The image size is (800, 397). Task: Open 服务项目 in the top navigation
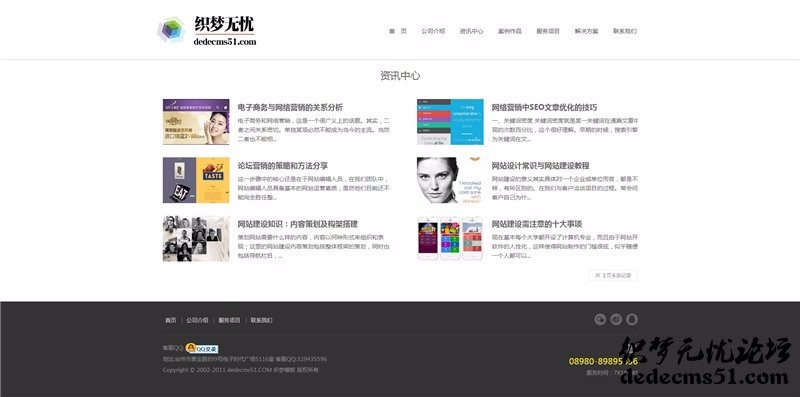(x=548, y=31)
